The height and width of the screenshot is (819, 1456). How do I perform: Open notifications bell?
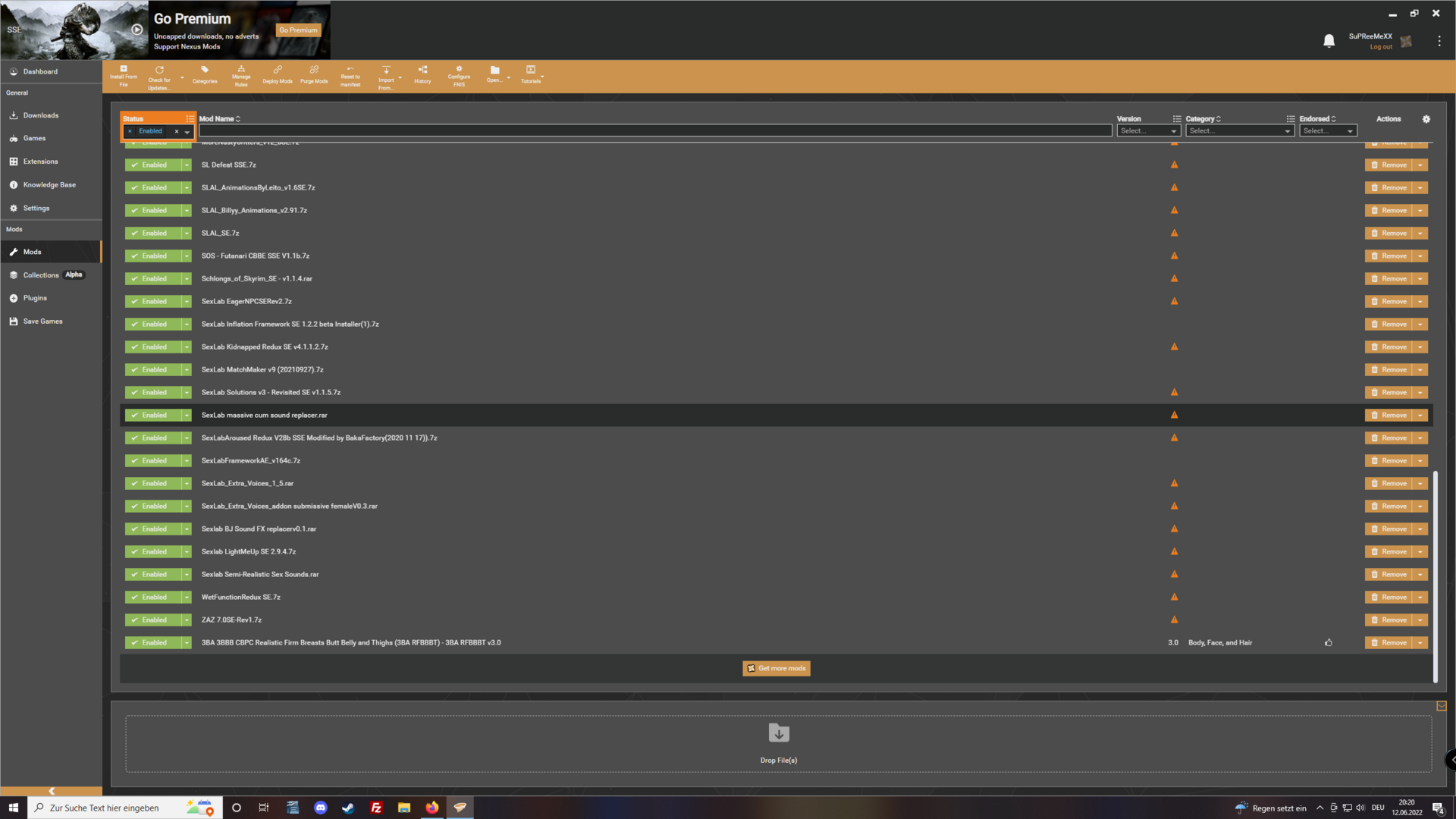click(1329, 41)
